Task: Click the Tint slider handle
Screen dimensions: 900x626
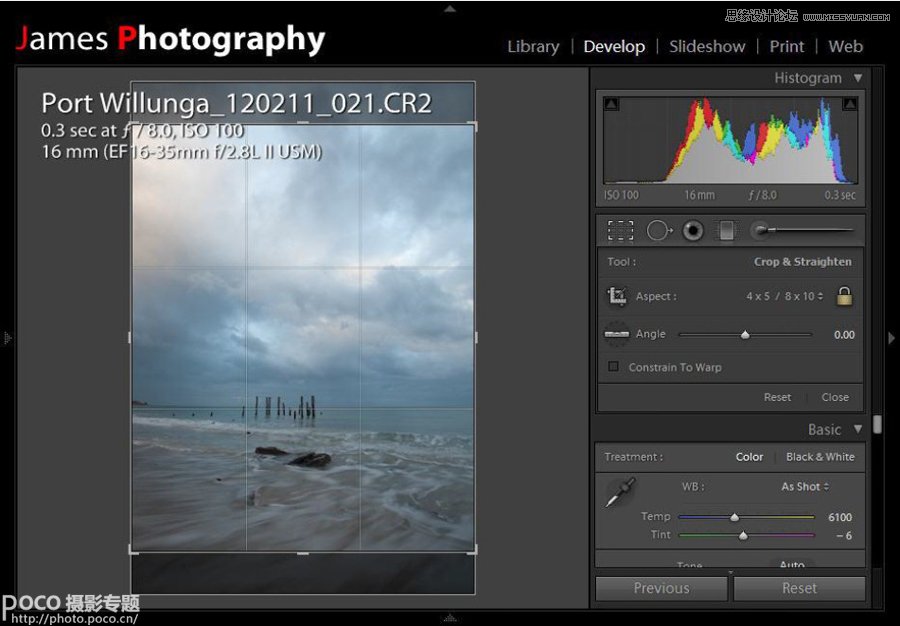Action: tap(743, 535)
